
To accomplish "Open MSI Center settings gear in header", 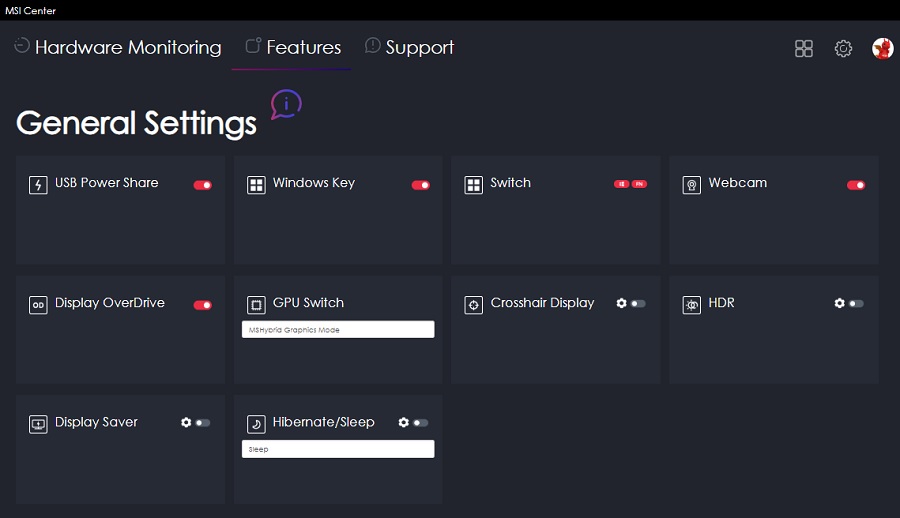I will pyautogui.click(x=843, y=48).
